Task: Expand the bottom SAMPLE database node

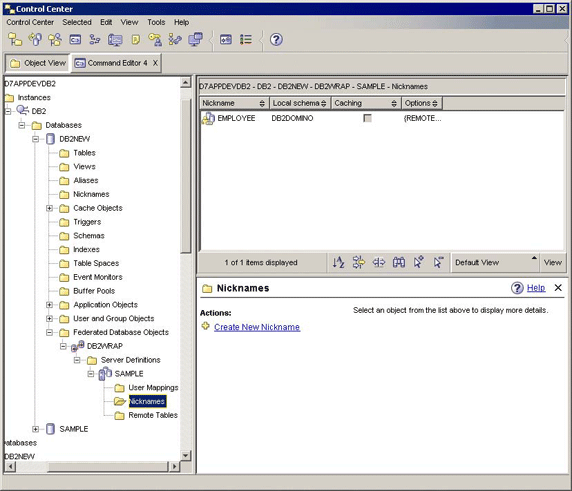Action: point(35,429)
